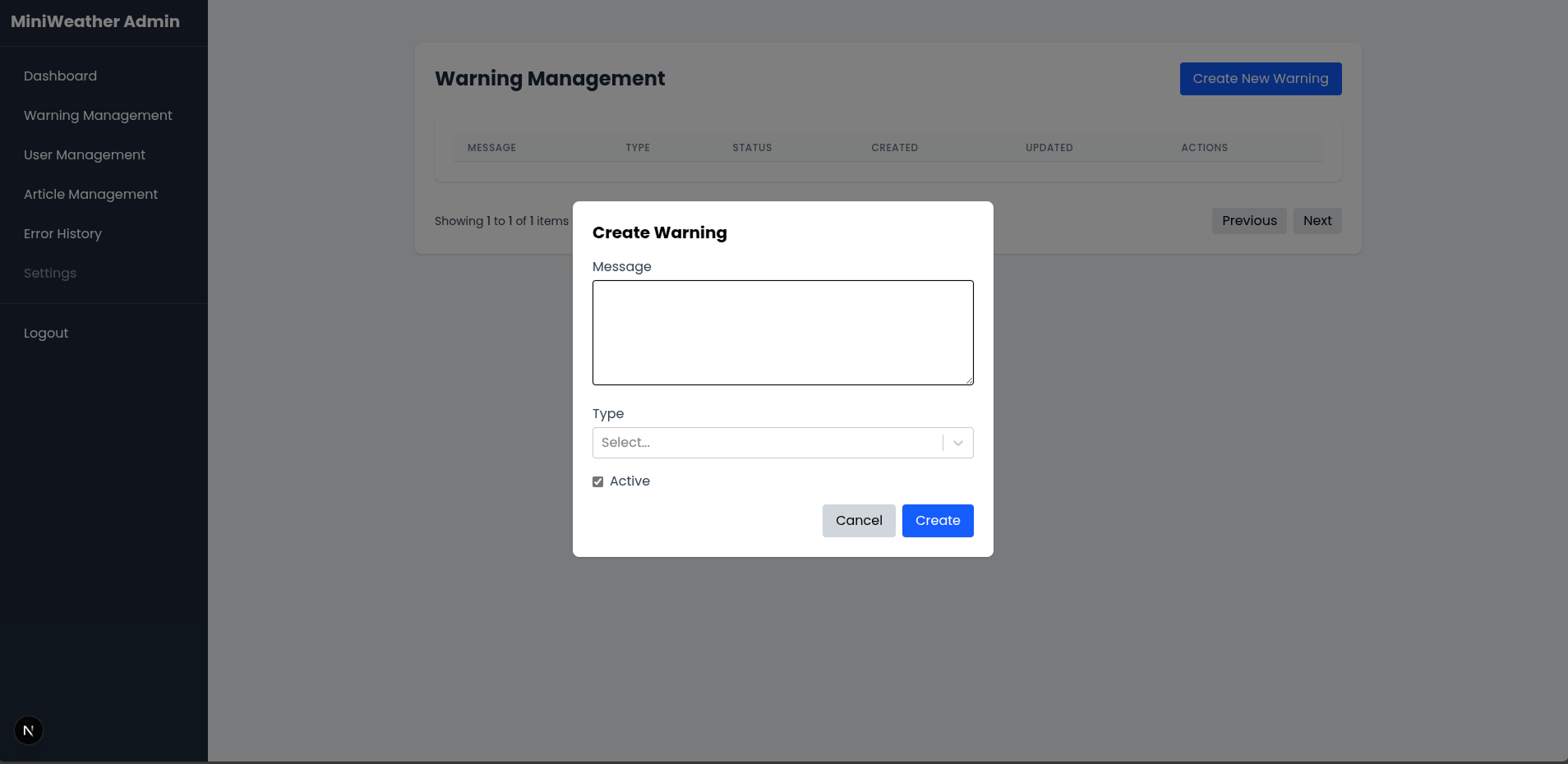
Task: Click the Next.js dev tools logo icon
Action: tap(29, 730)
